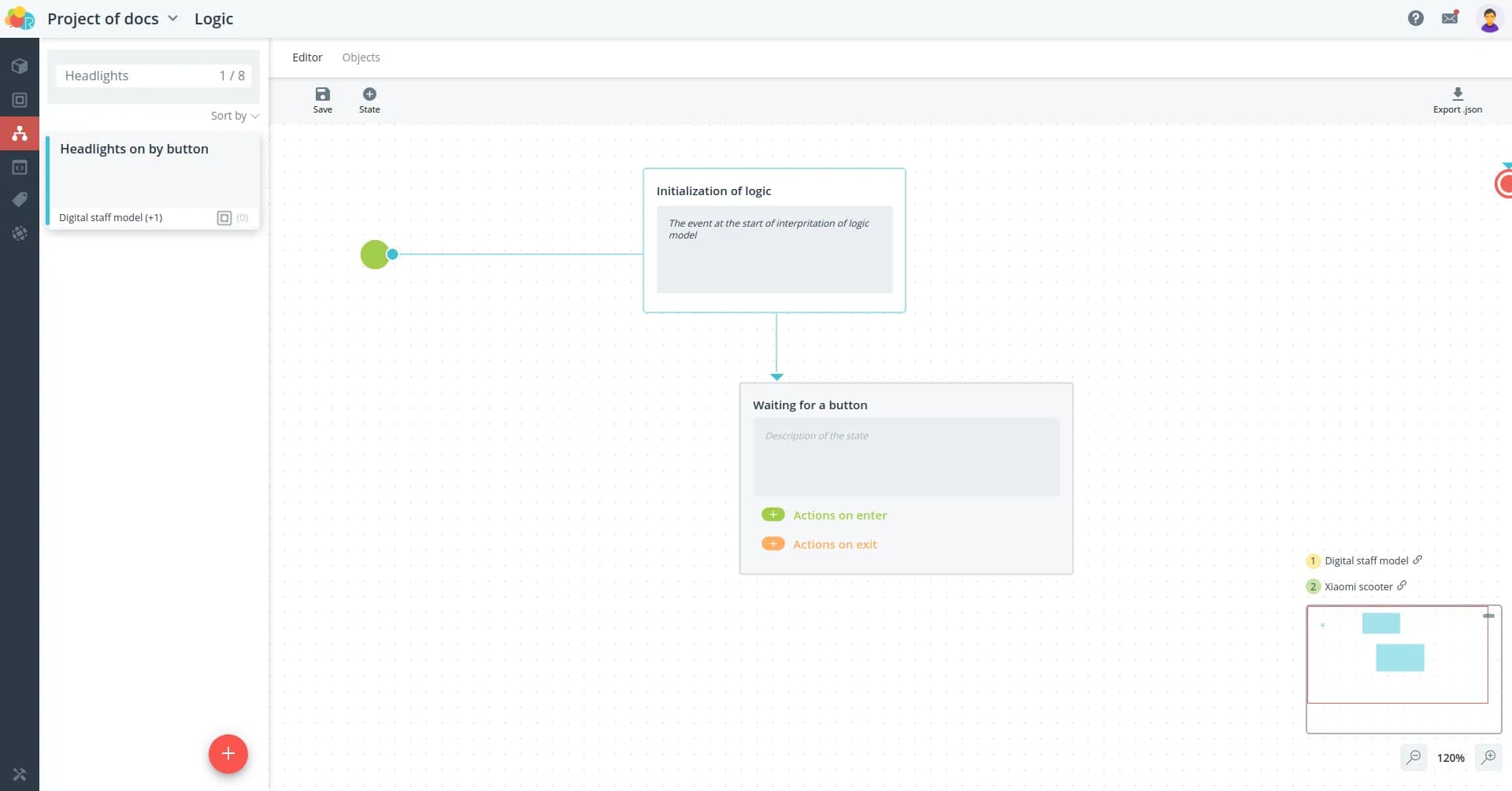Open the user avatar menu
Viewport: 1512px width, 791px height.
1488,18
